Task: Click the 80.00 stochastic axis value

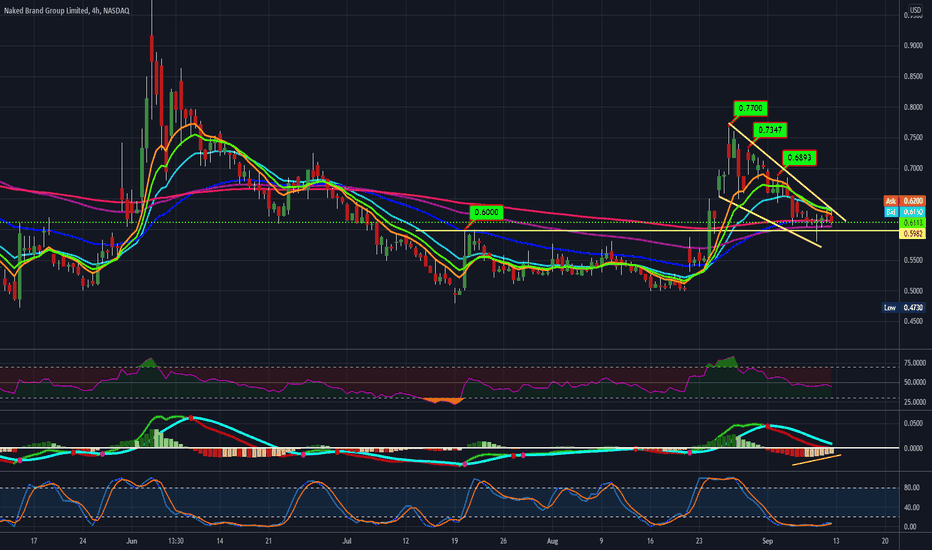Action: 912,488
